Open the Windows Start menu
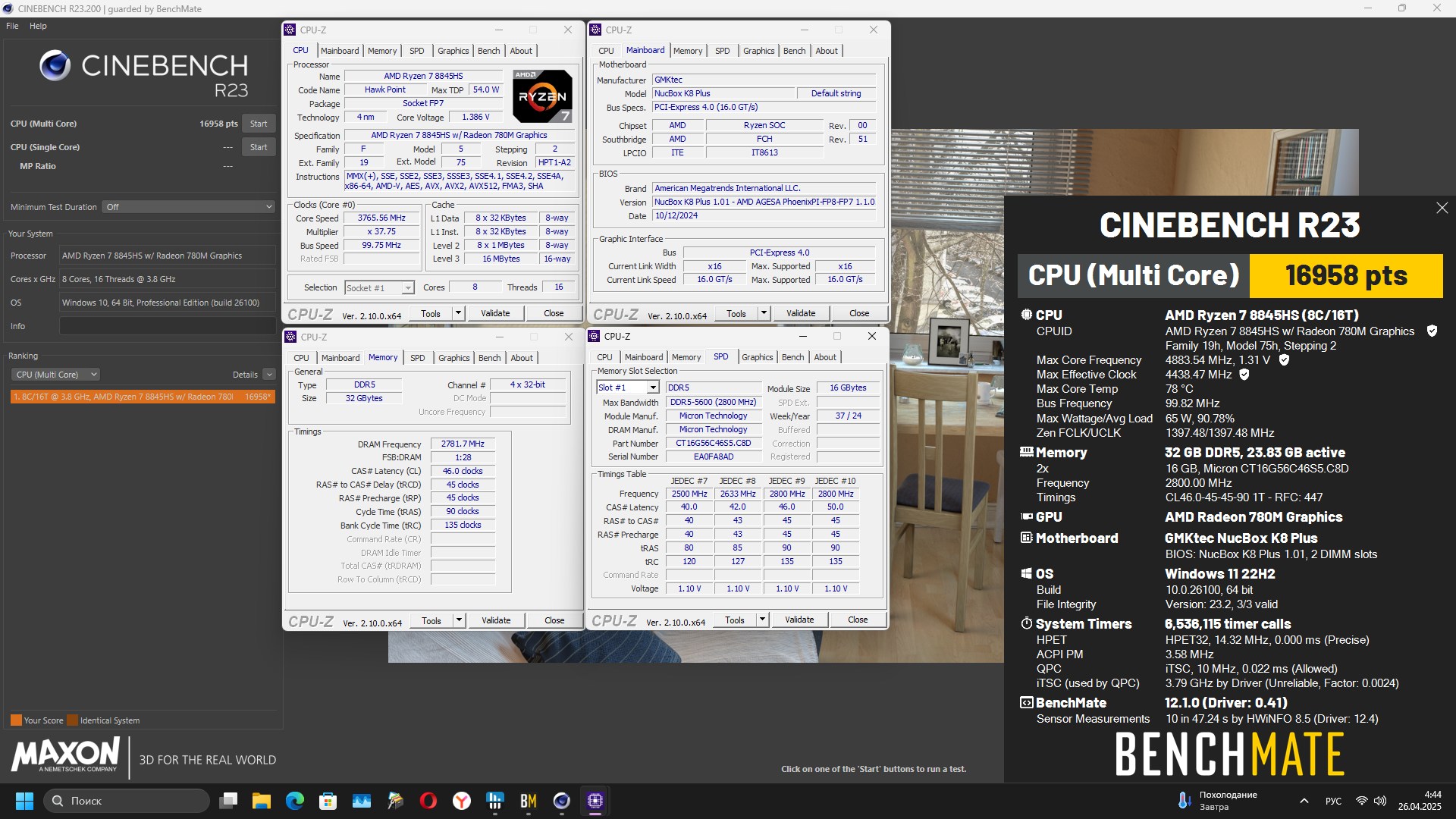Image resolution: width=1456 pixels, height=819 pixels. pos(24,801)
